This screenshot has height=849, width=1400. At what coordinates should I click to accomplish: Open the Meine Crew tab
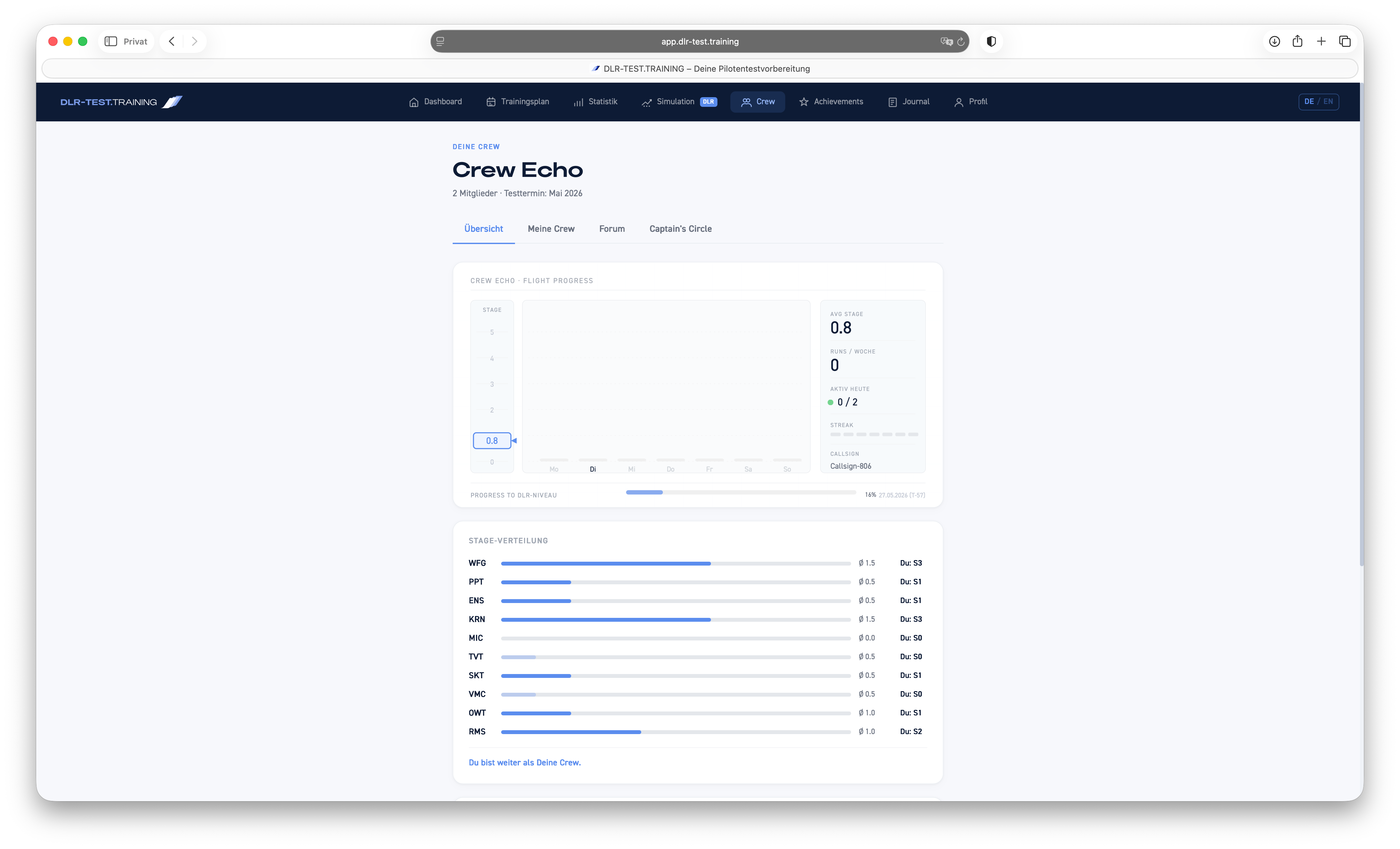[x=551, y=229]
